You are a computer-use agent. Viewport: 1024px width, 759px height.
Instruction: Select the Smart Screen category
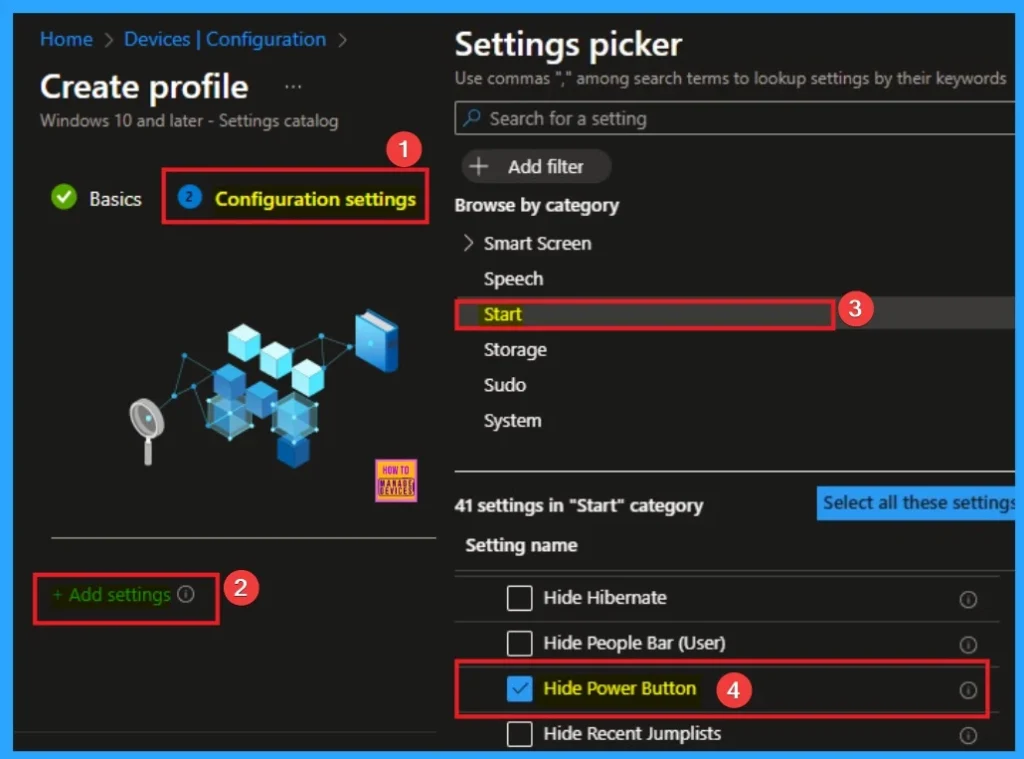click(x=537, y=243)
